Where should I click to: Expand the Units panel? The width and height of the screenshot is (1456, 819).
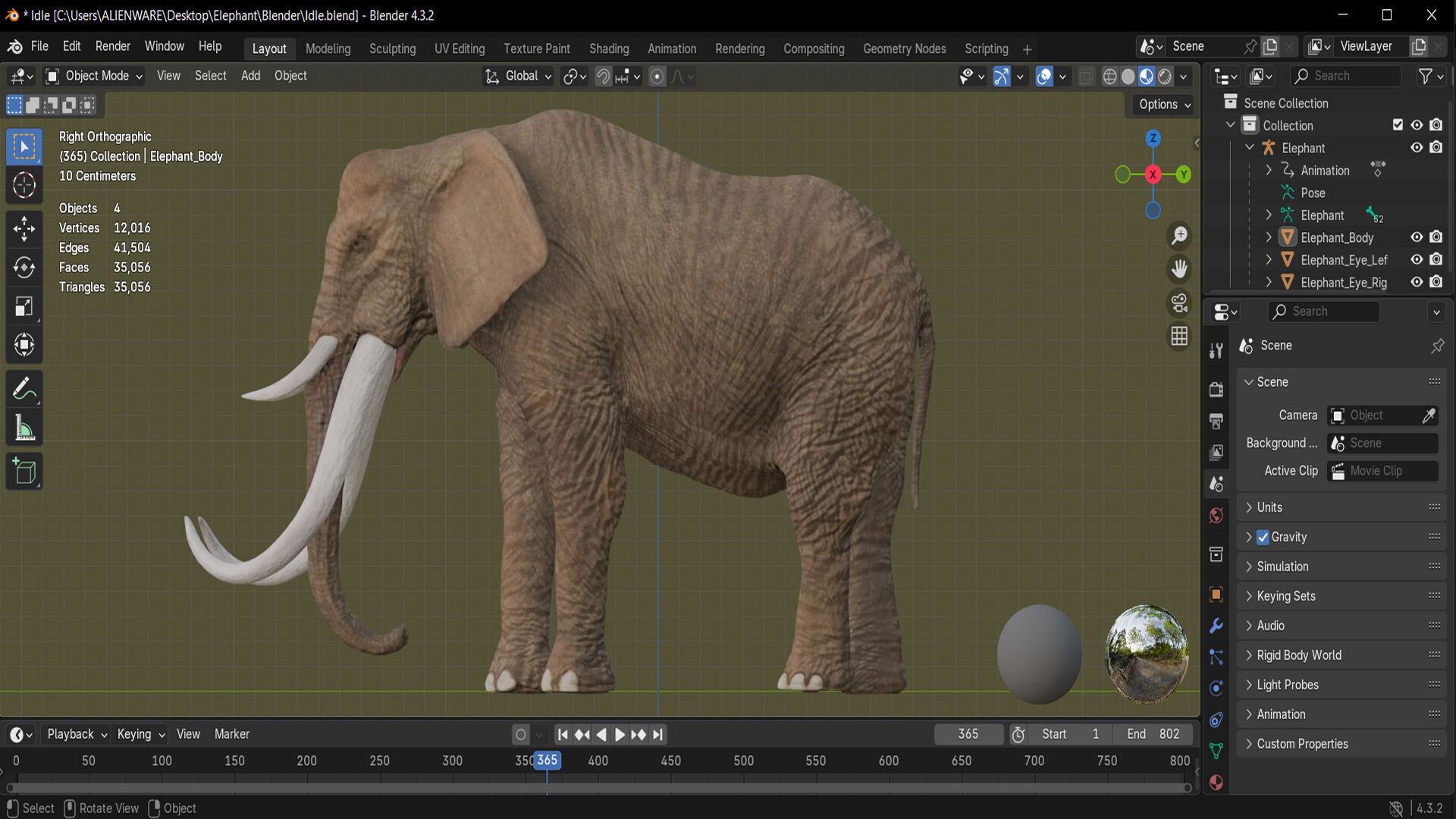coord(1341,507)
